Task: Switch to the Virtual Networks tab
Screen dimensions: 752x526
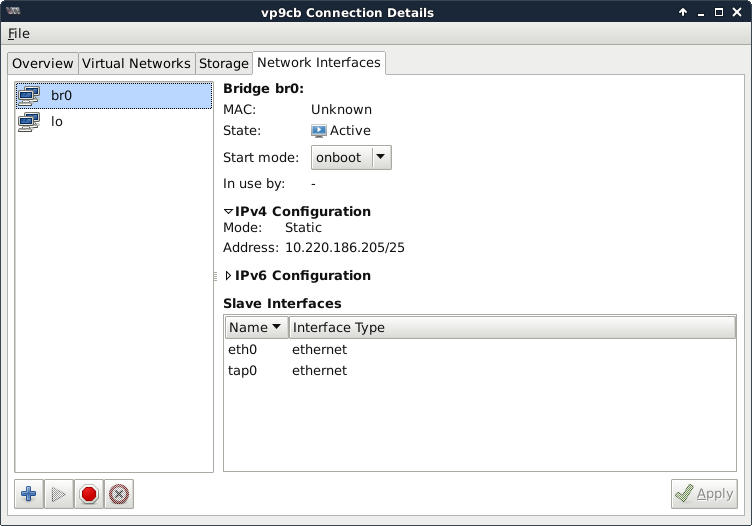Action: click(x=136, y=63)
